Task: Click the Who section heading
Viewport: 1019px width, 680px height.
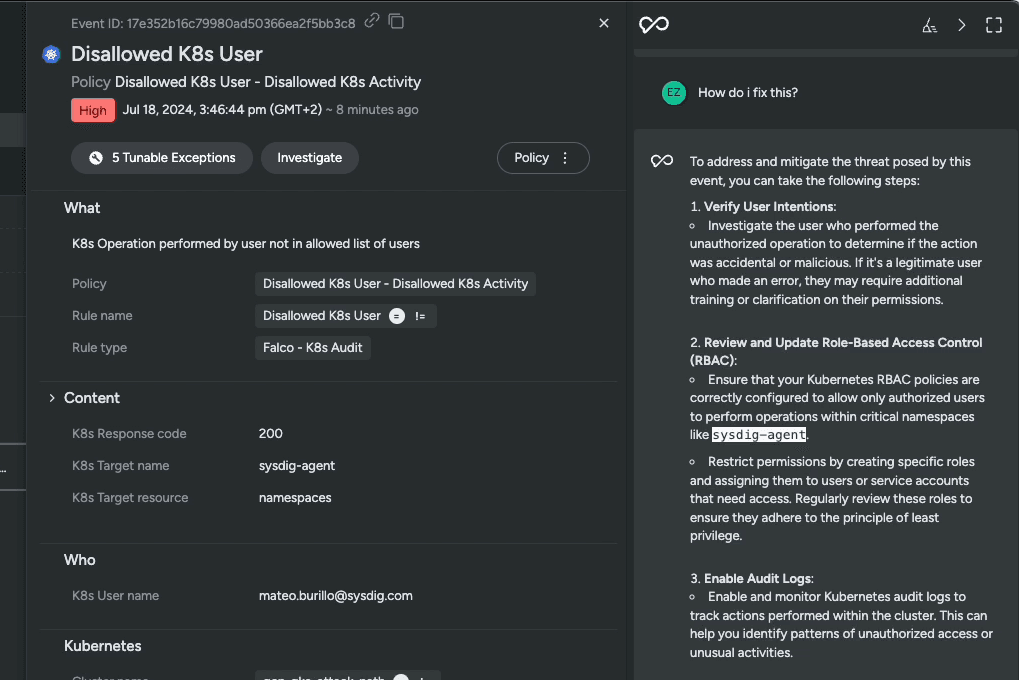Action: [79, 560]
